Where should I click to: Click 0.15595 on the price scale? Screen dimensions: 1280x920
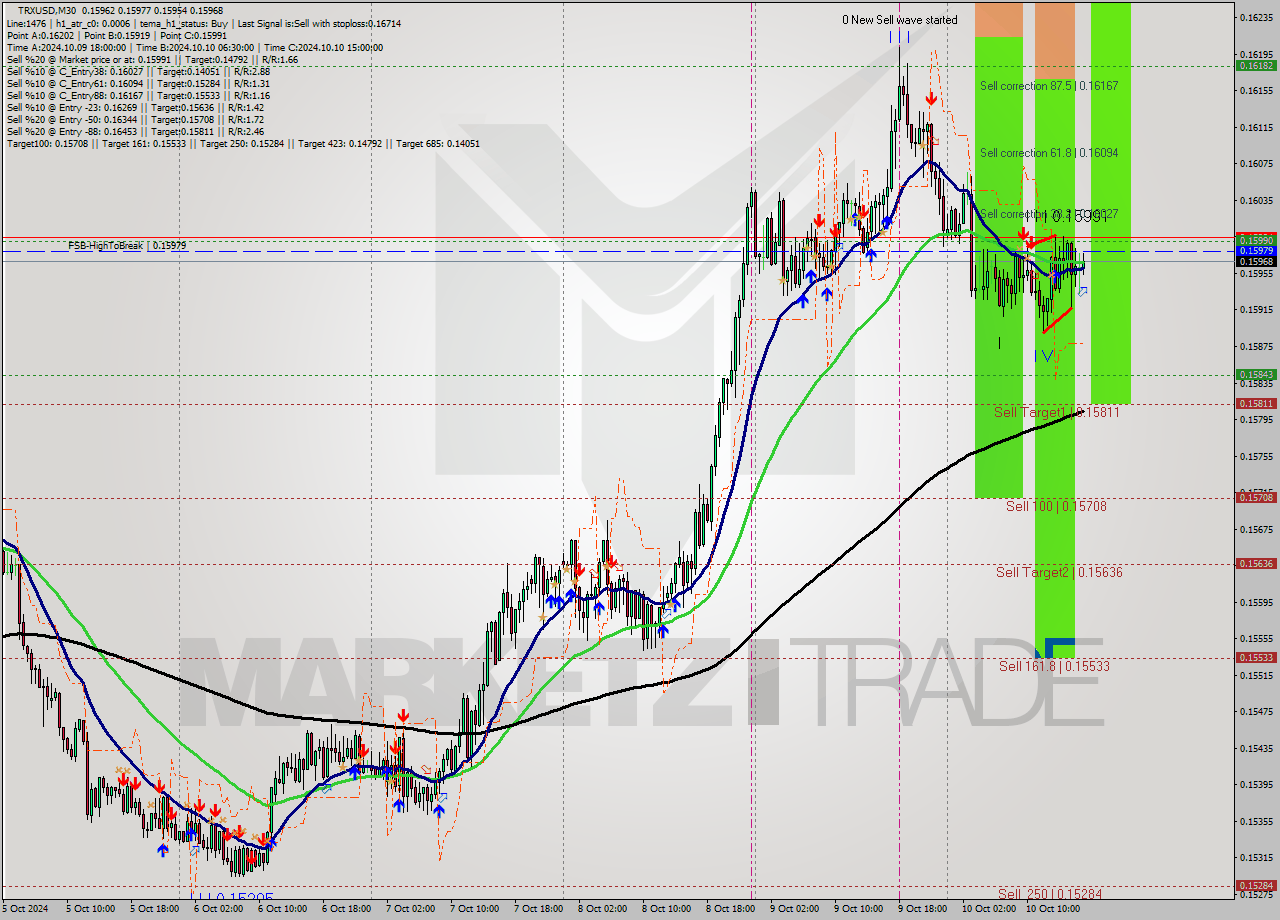(x=1256, y=602)
